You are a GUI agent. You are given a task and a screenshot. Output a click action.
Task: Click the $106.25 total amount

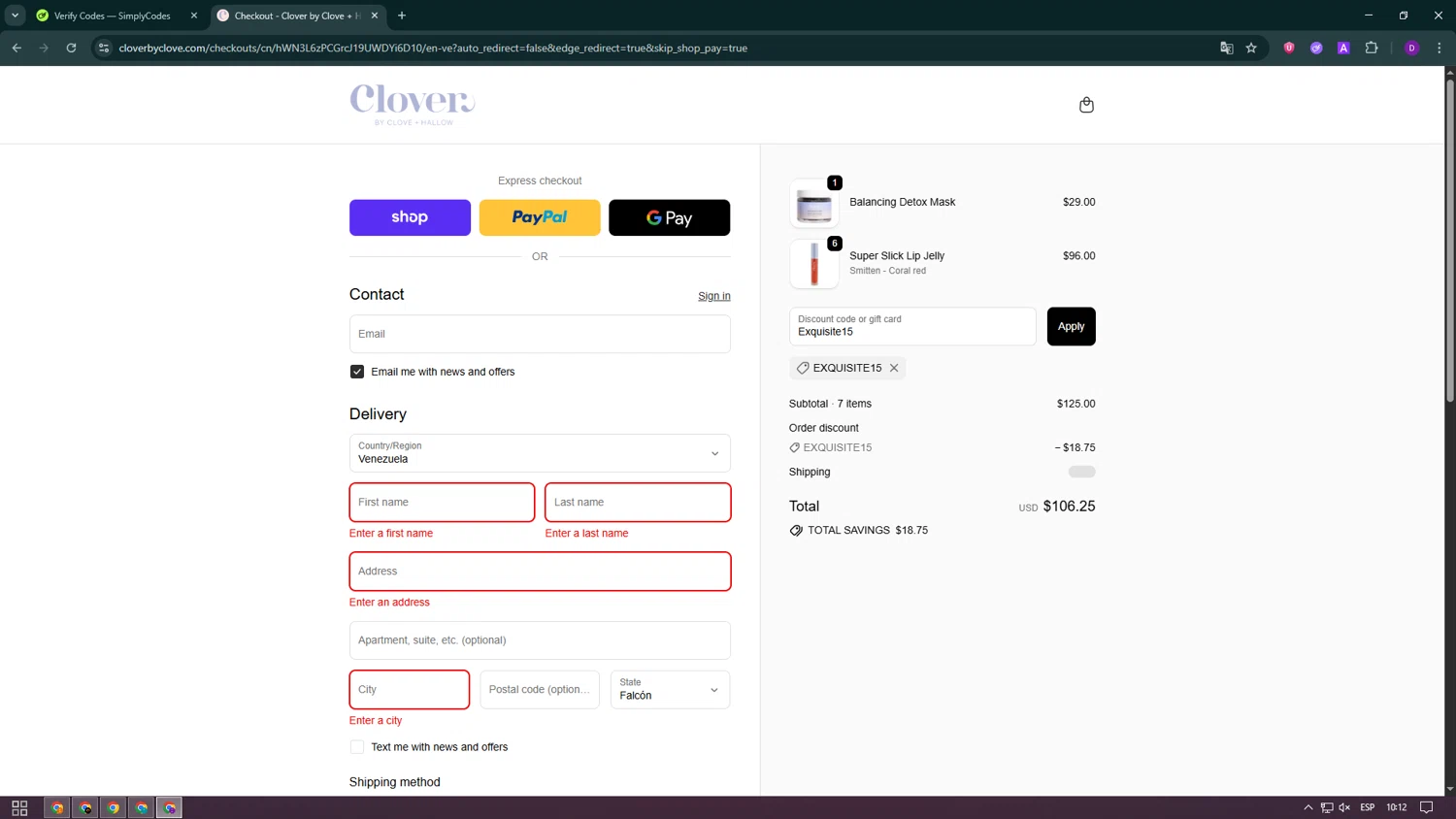coord(1069,507)
